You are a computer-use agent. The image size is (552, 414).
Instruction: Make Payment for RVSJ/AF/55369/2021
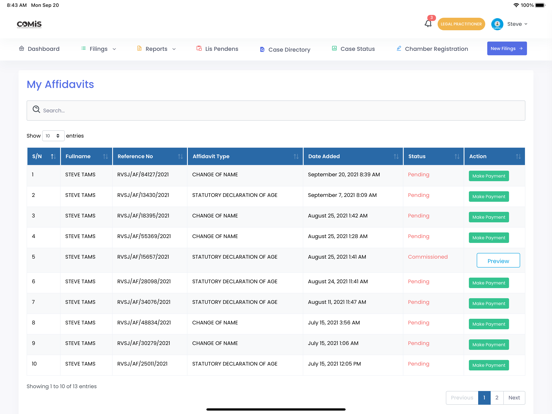pos(489,238)
